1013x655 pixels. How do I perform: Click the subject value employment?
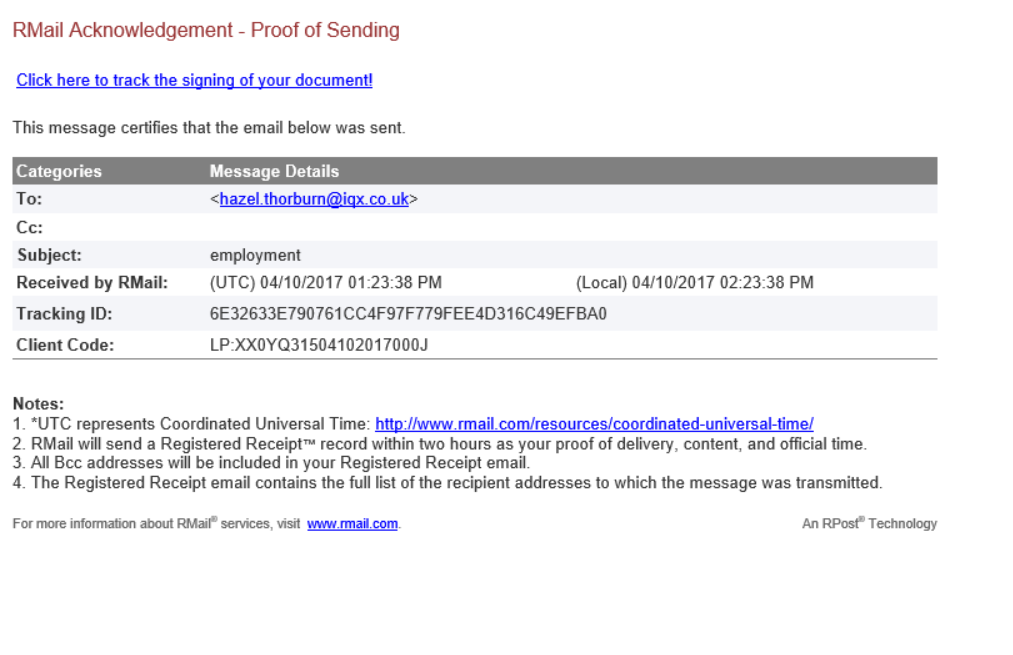tap(255, 255)
